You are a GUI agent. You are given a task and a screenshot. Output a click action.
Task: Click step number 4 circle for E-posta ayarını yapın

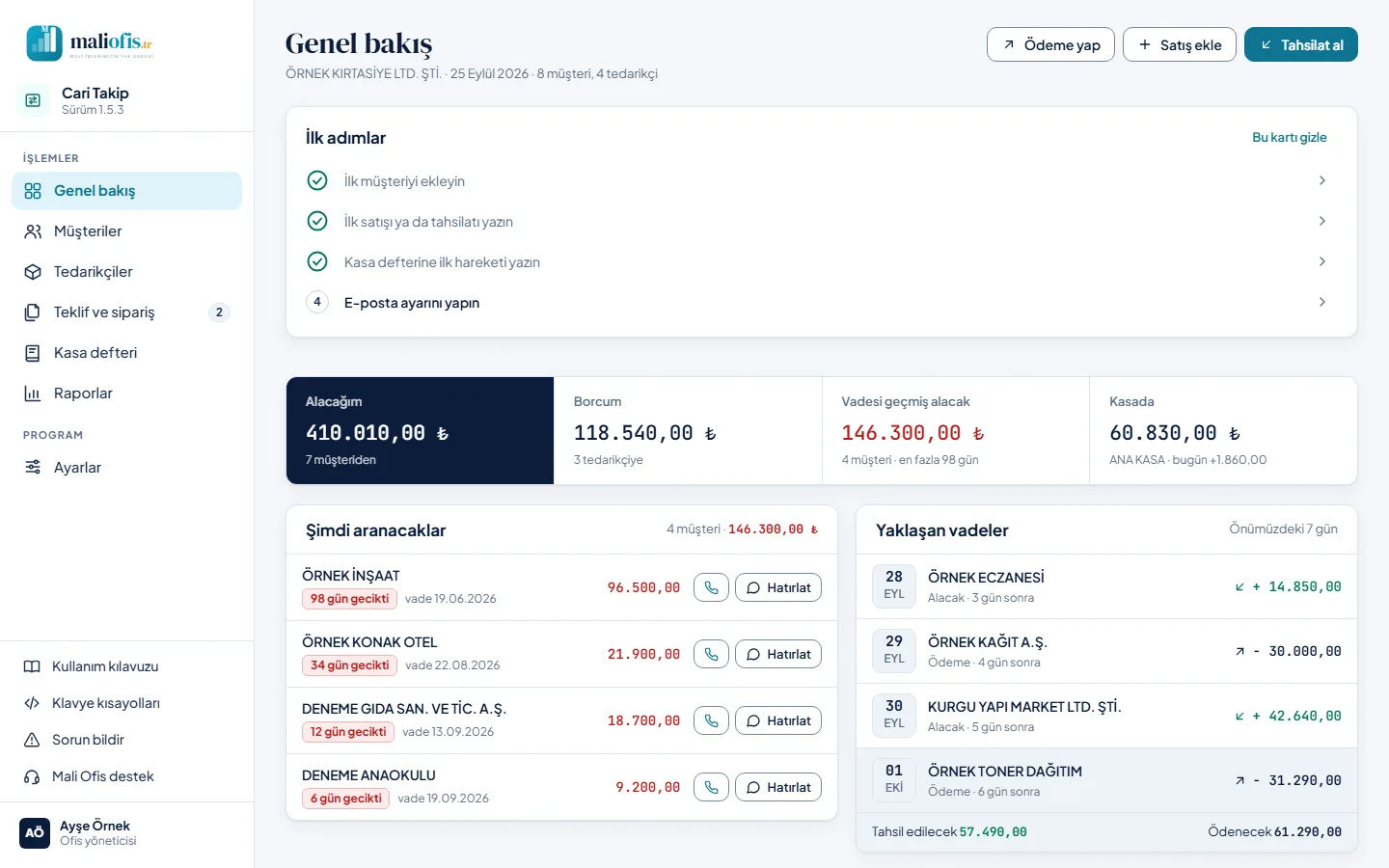[317, 302]
